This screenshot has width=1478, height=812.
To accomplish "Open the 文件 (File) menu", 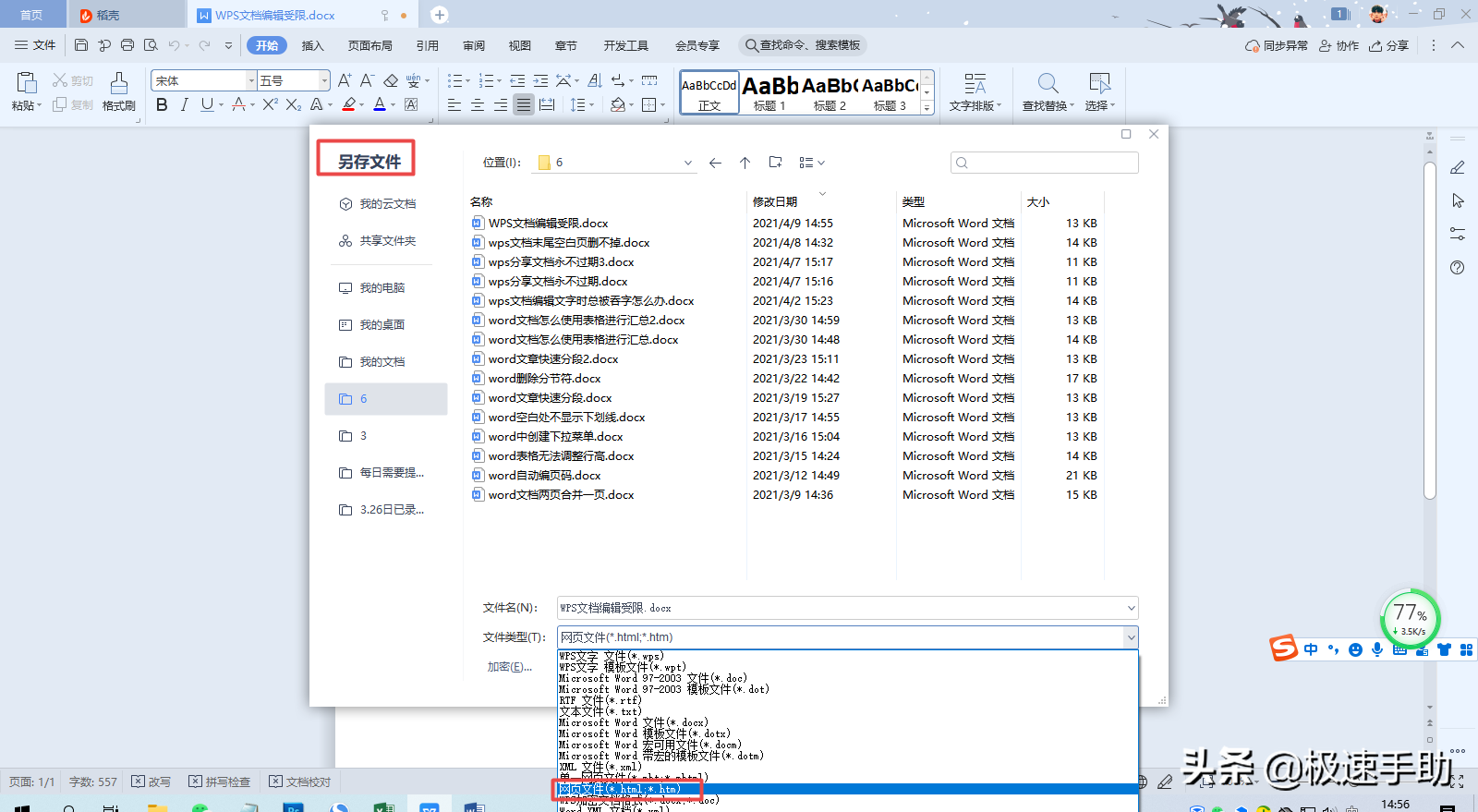I will 35,45.
